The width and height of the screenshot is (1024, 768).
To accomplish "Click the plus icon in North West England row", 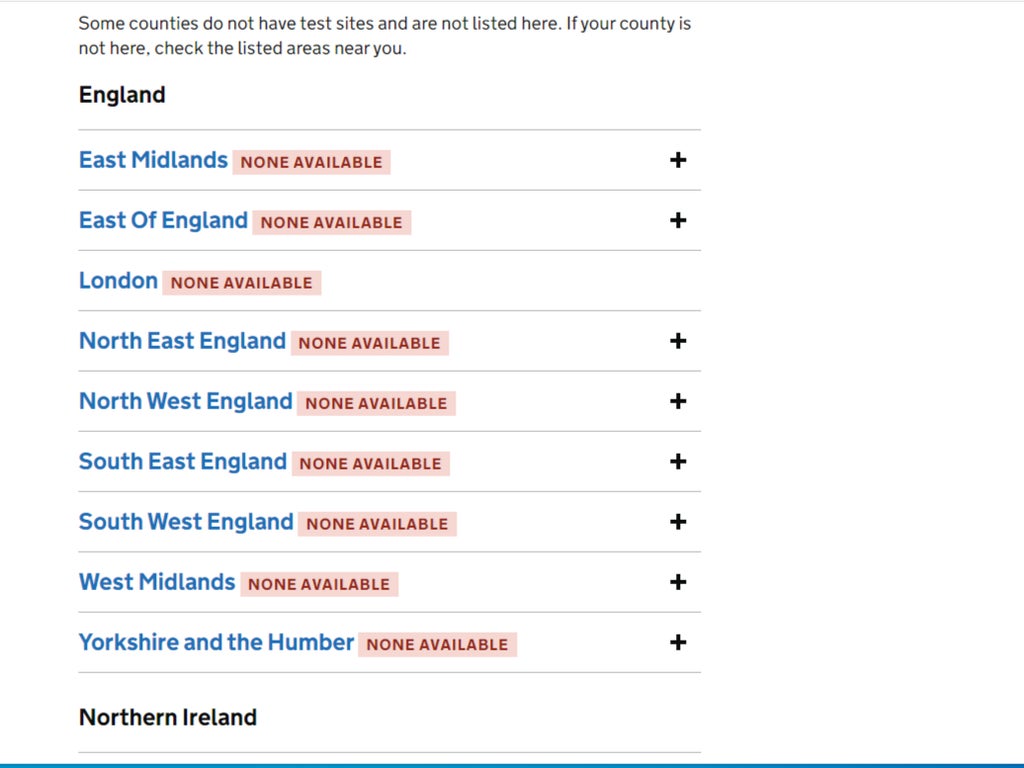I will pyautogui.click(x=678, y=401).
